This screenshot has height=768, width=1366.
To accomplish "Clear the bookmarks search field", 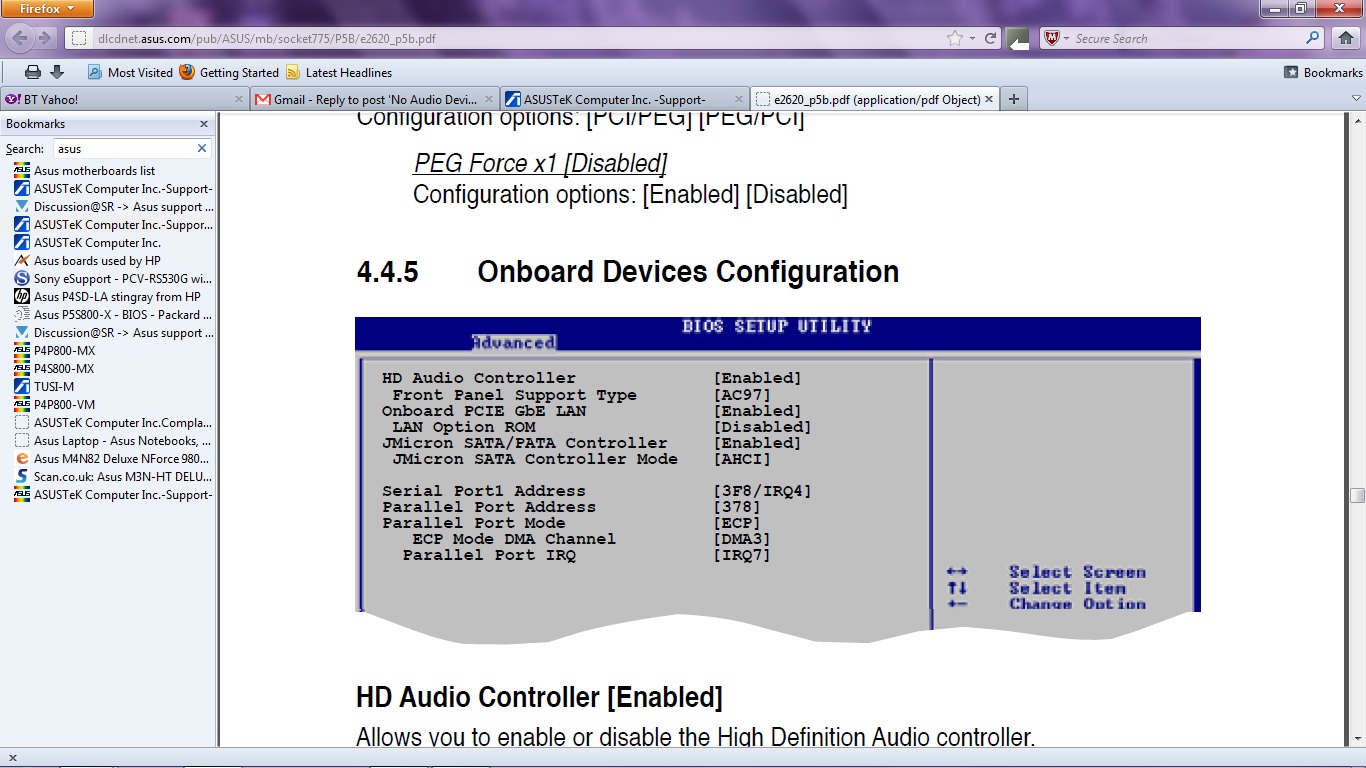I will (202, 148).
